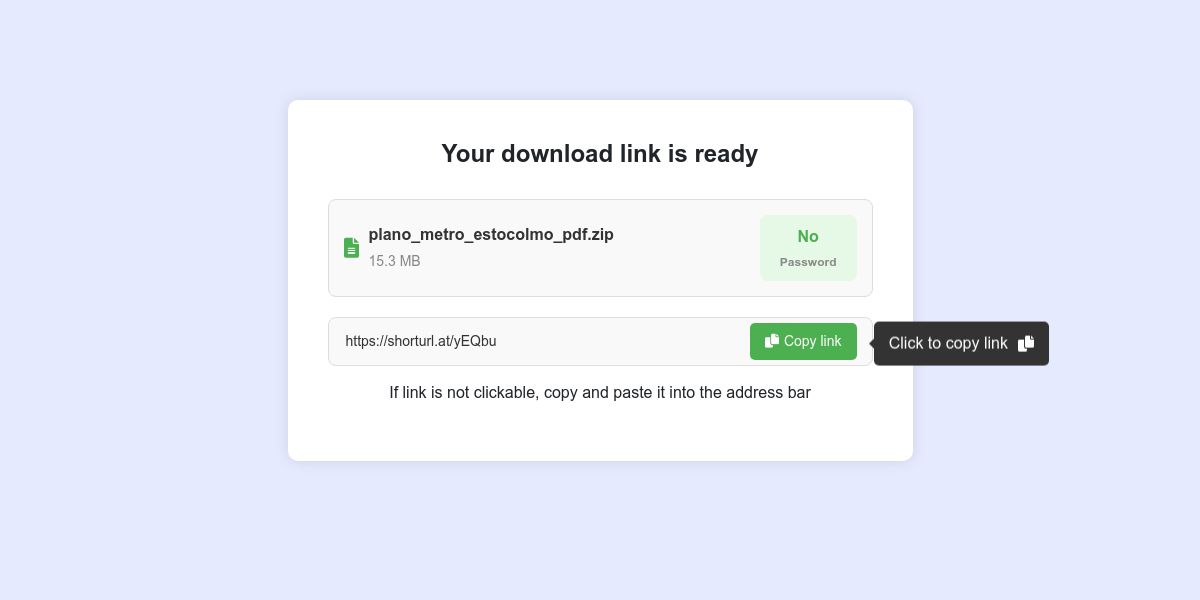Click the 'Click to copy link' tooltip text
This screenshot has width=1200, height=600.
tap(948, 344)
